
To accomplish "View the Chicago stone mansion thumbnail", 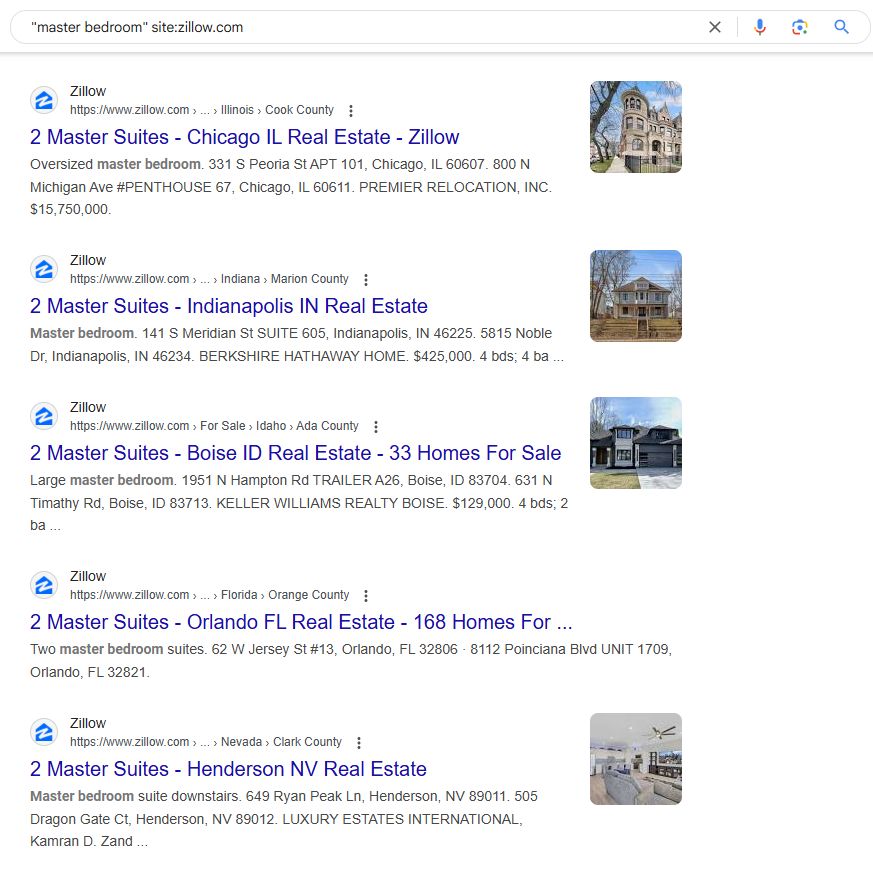I will [636, 127].
